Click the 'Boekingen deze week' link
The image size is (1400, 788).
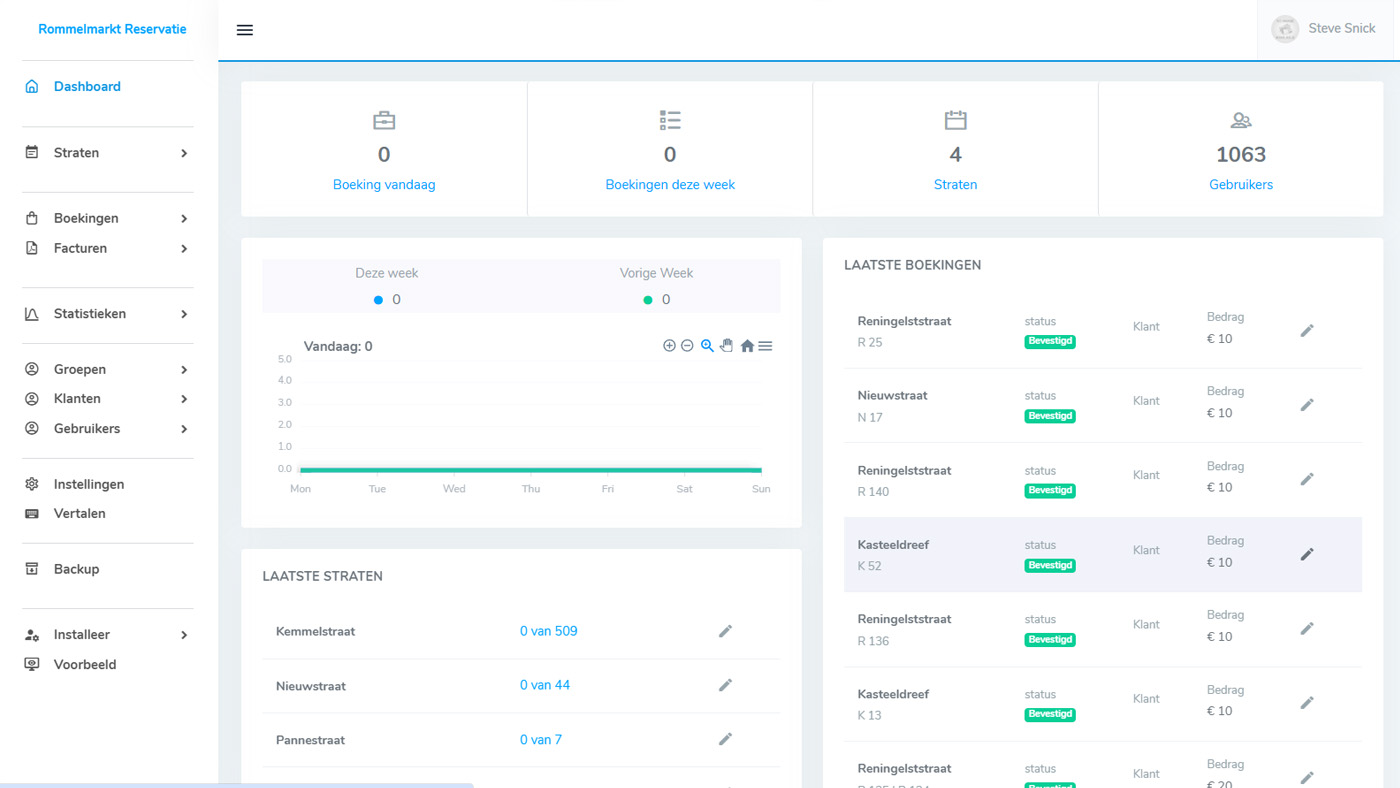(670, 185)
